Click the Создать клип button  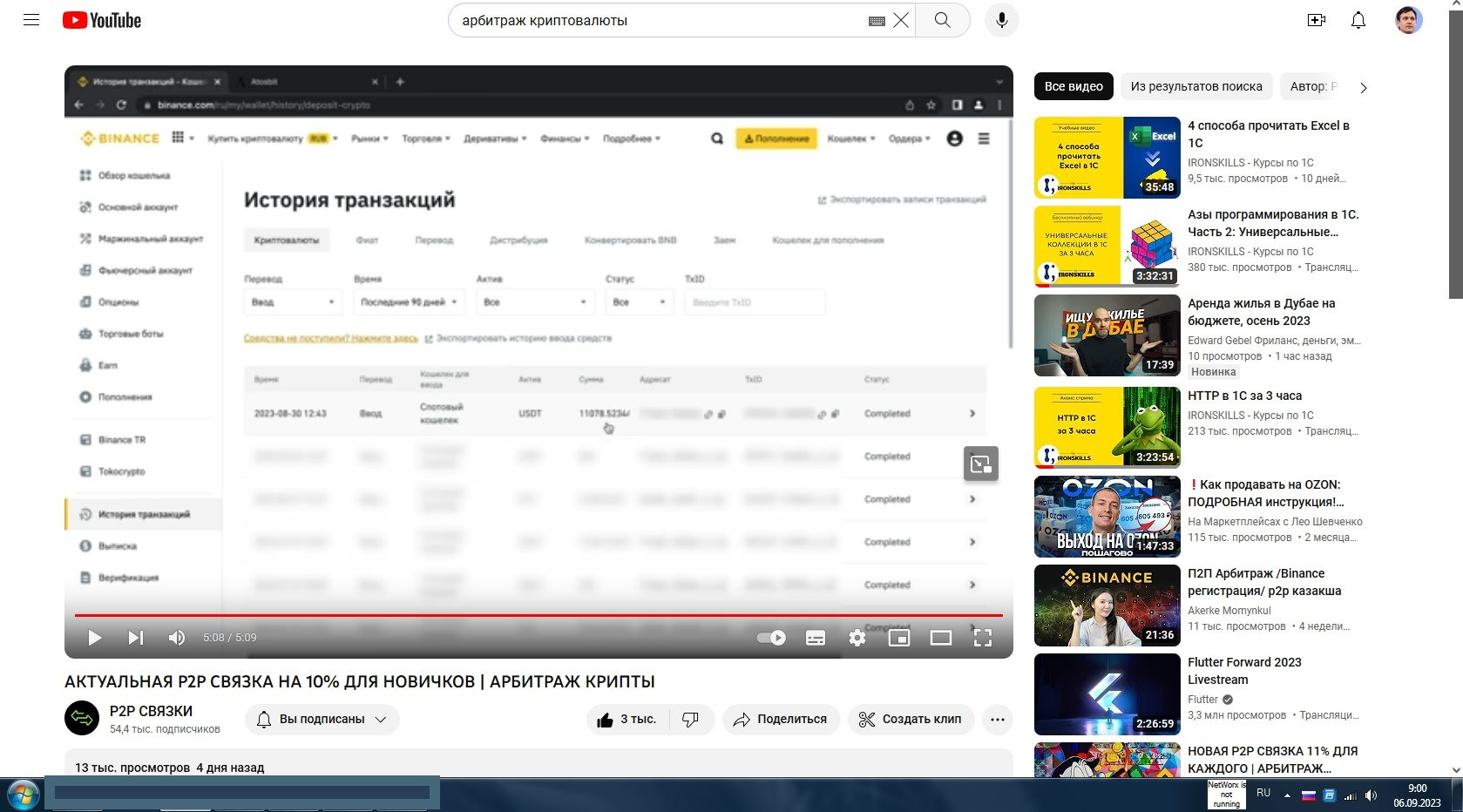tap(911, 720)
